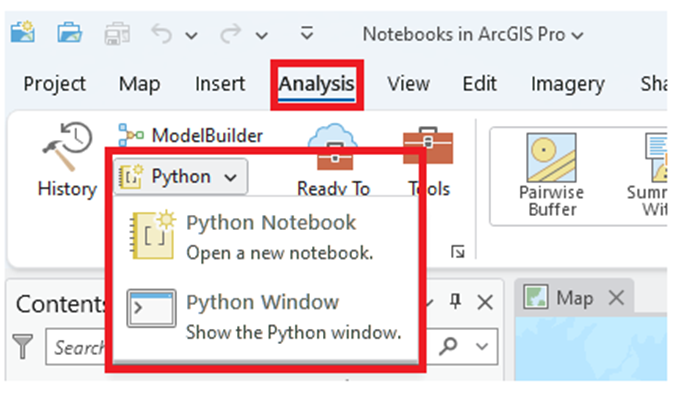Click the Undo arrow icon
The height and width of the screenshot is (395, 675).
(x=162, y=34)
